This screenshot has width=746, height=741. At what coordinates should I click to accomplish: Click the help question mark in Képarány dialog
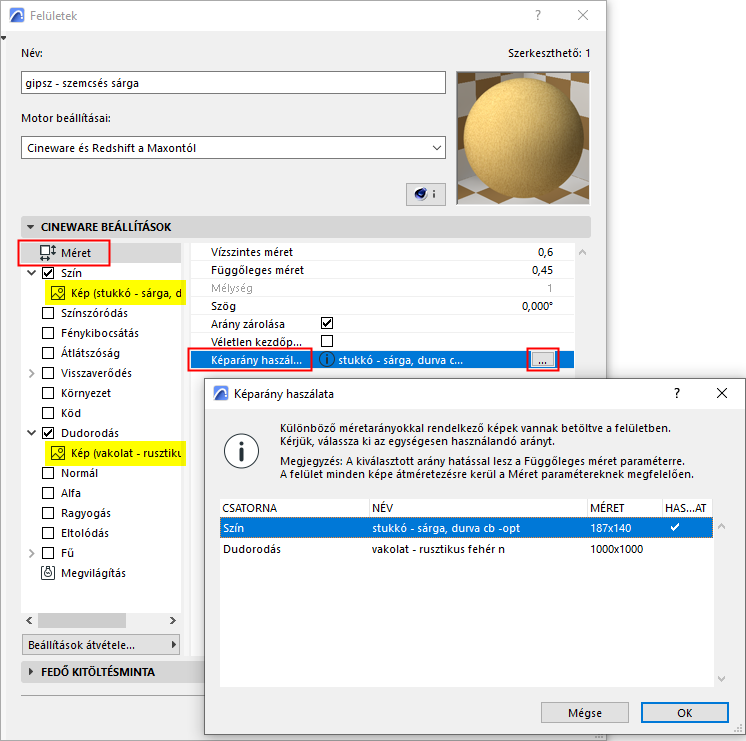click(x=677, y=393)
